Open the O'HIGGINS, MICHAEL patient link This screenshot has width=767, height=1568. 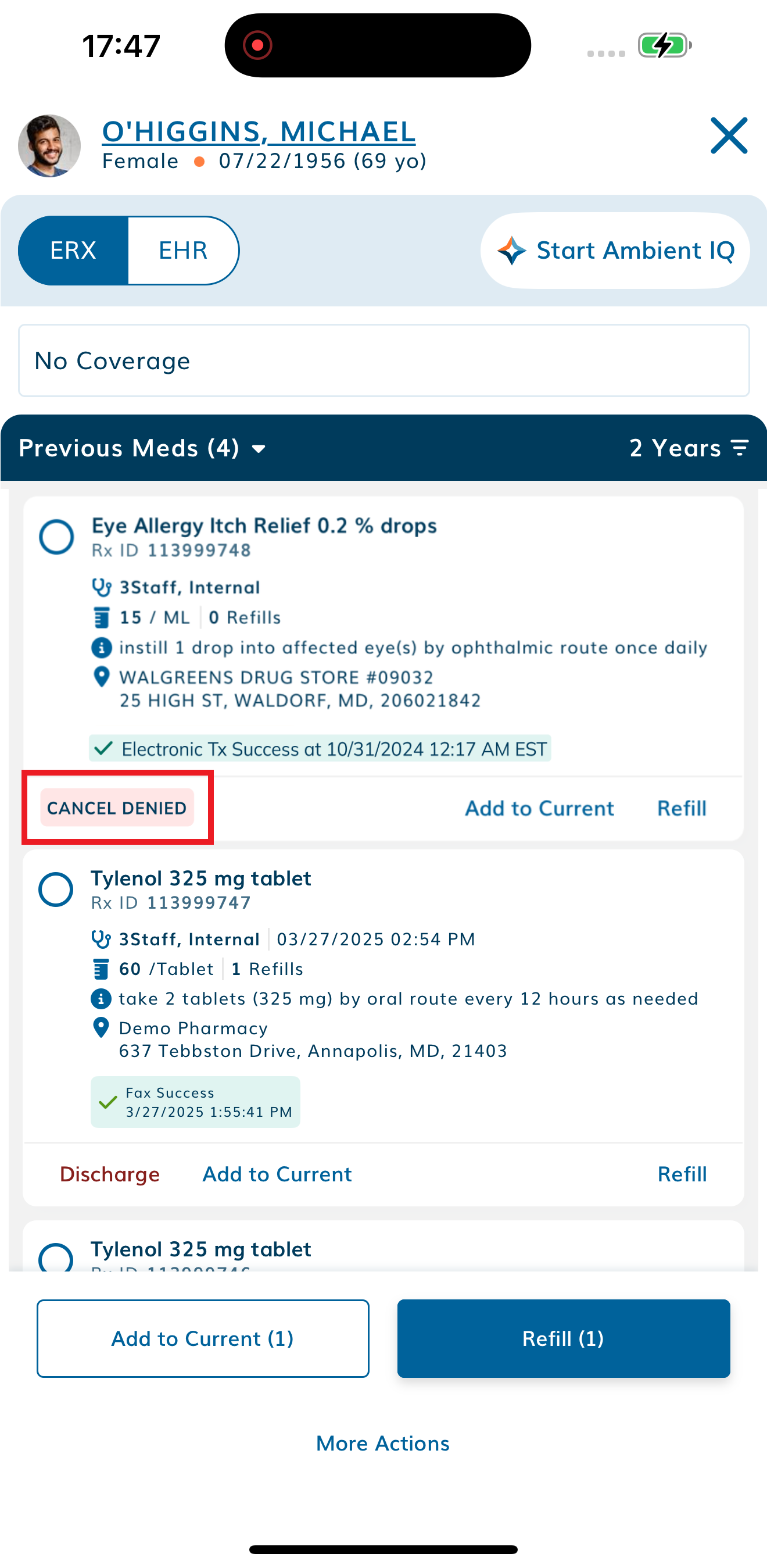coord(259,131)
